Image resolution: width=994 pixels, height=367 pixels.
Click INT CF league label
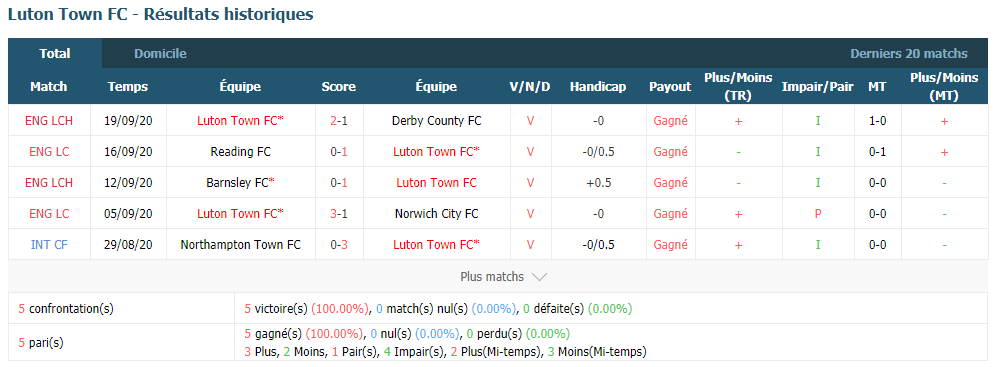49,245
